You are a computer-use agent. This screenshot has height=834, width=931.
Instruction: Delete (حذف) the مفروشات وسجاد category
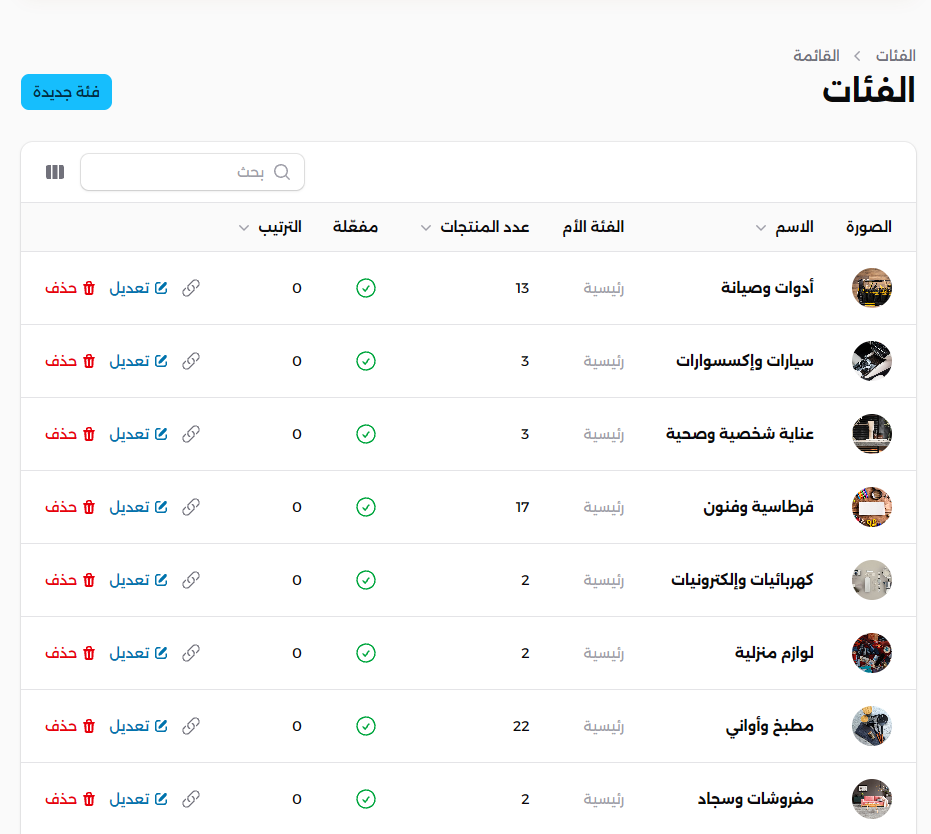(x=70, y=799)
